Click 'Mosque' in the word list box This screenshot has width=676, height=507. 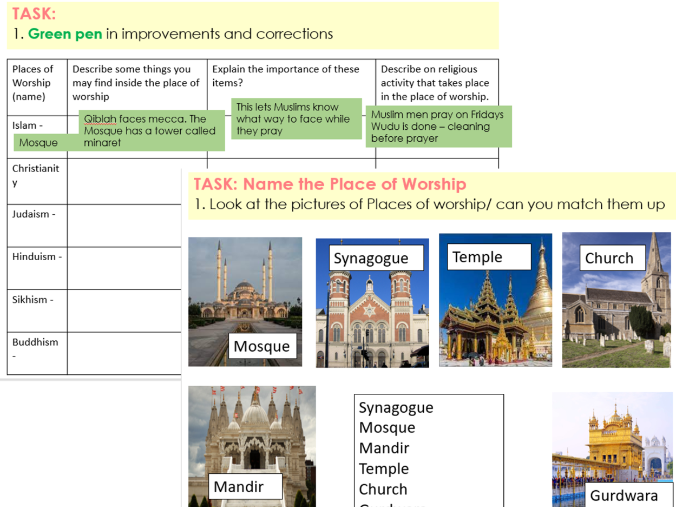[387, 428]
